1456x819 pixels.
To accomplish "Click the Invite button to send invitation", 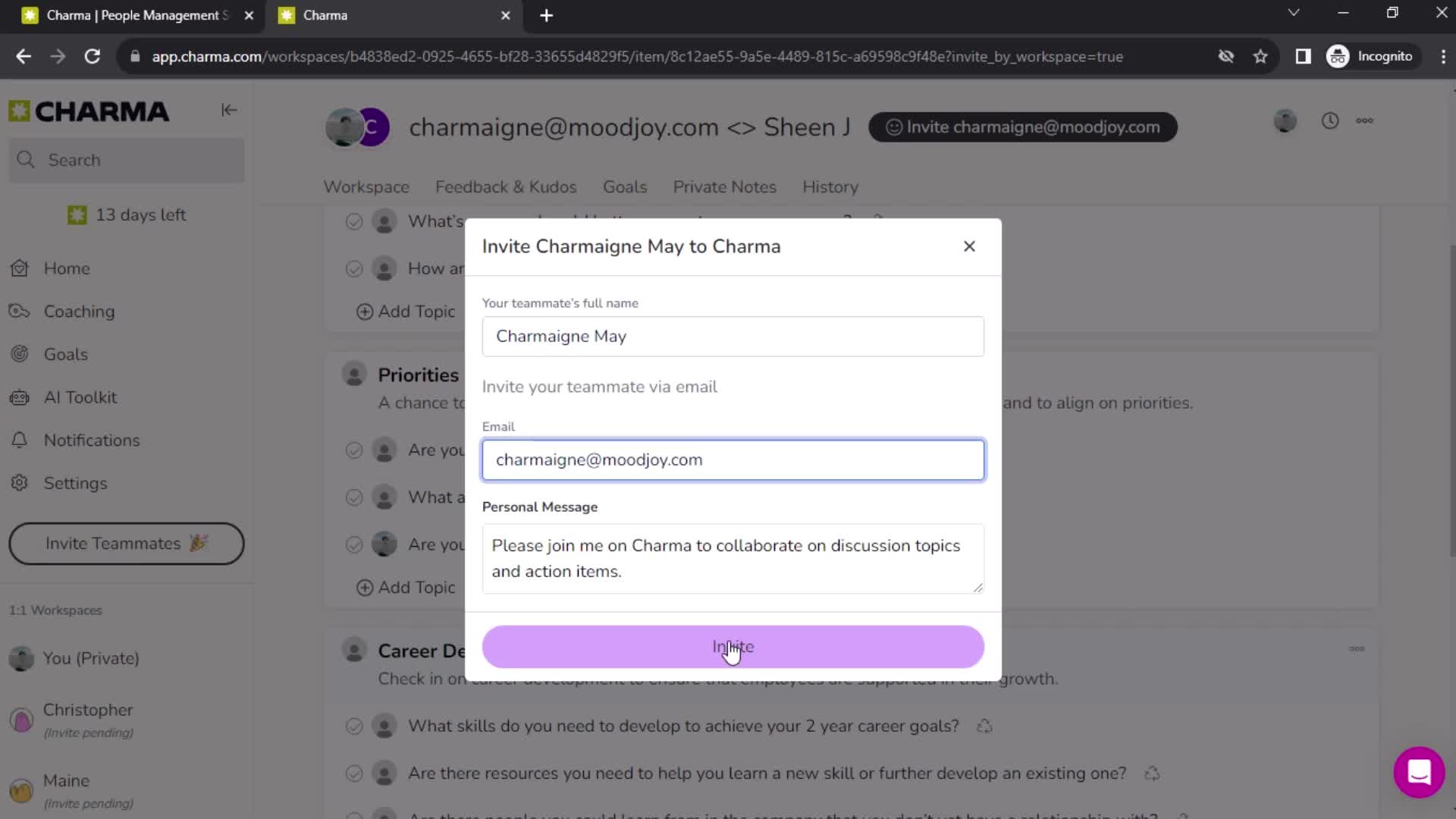I will pos(732,647).
